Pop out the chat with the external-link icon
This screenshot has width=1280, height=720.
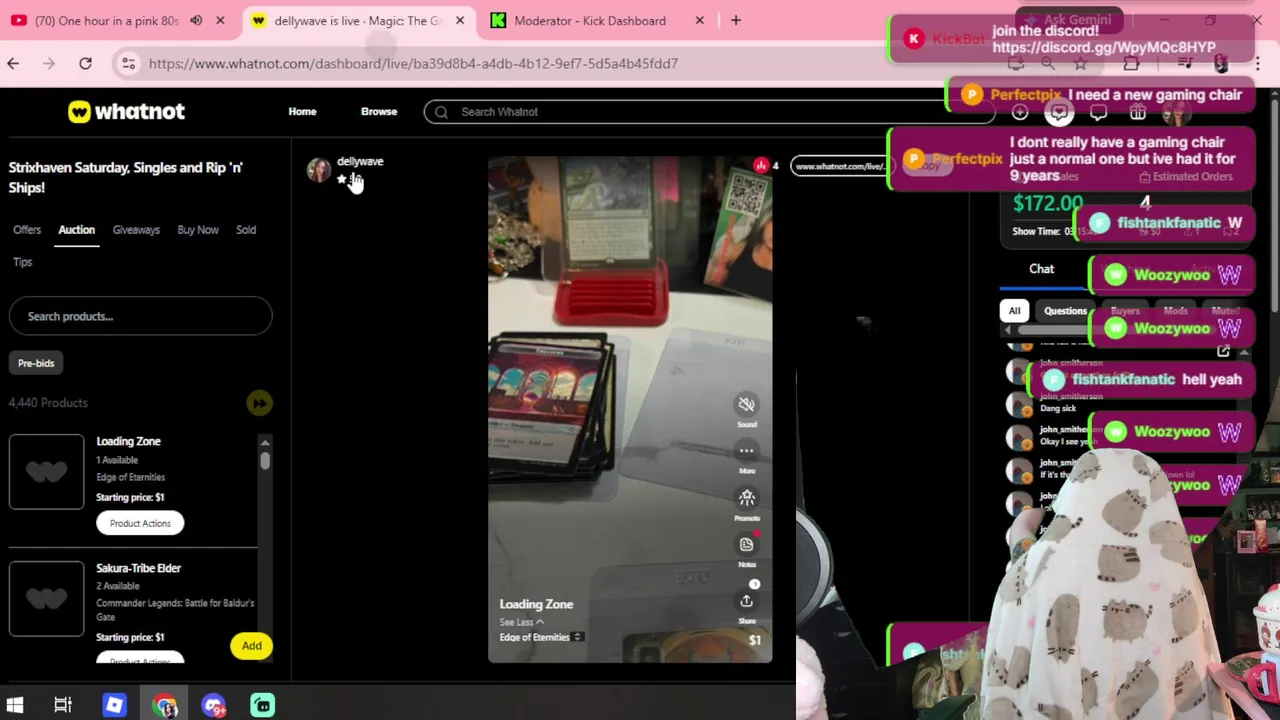tap(1223, 351)
